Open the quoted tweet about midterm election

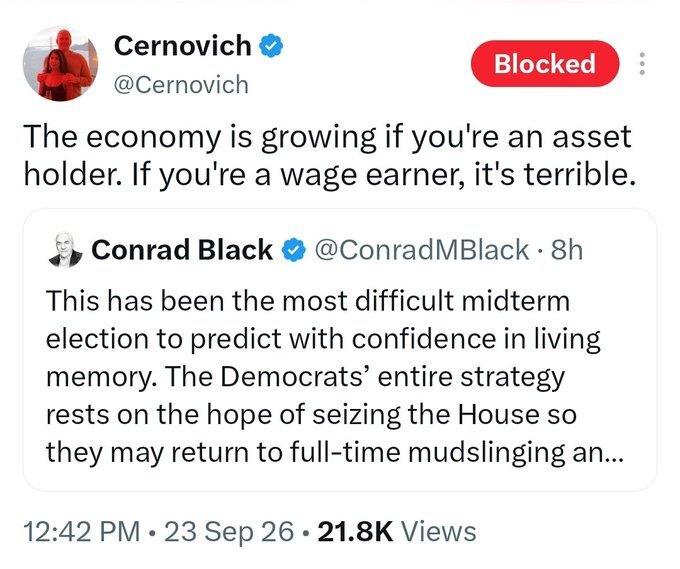tap(340, 350)
